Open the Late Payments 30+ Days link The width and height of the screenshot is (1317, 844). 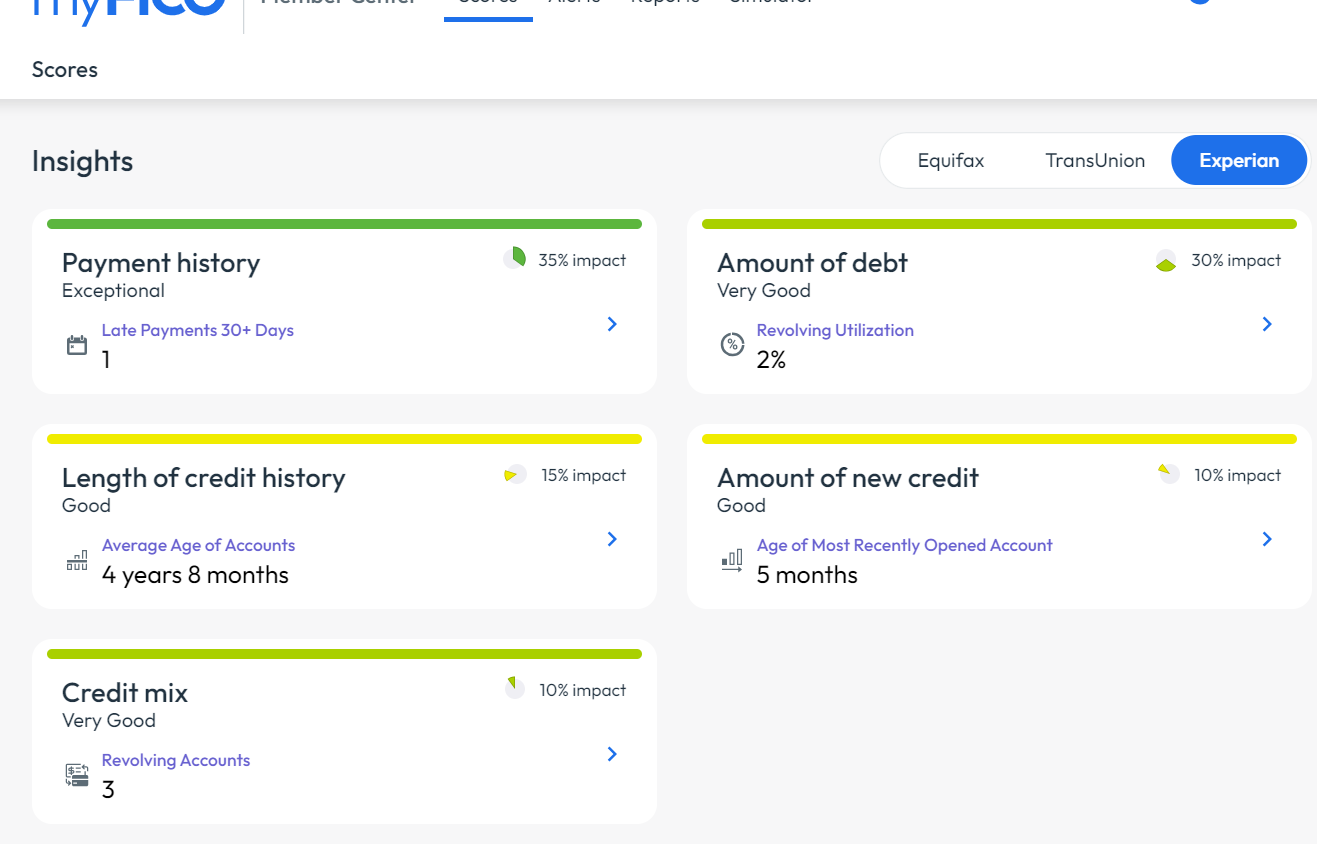197,330
